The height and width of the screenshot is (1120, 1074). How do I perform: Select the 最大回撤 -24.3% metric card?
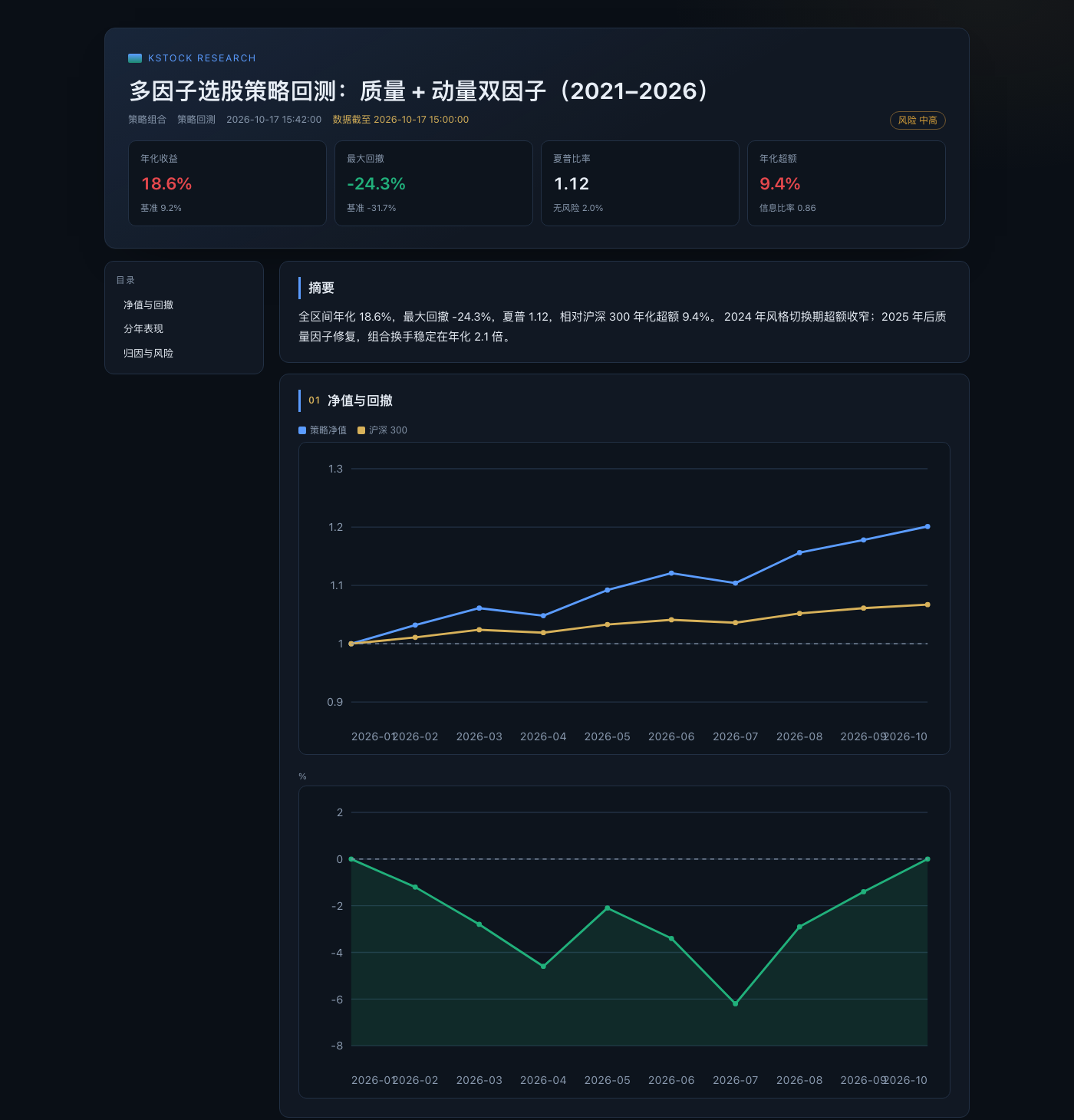[x=433, y=183]
